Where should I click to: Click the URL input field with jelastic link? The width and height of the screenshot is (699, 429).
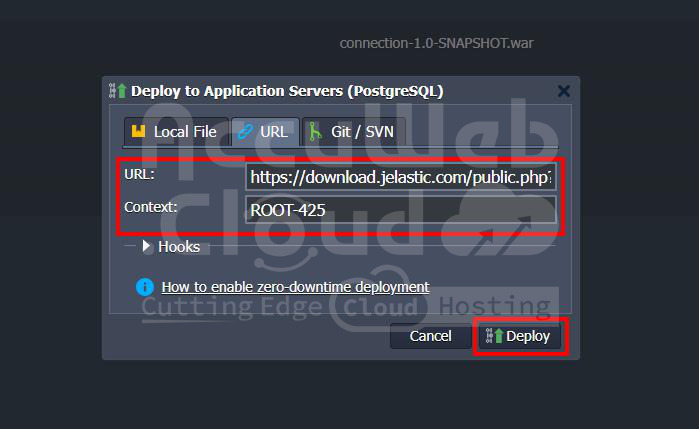click(400, 177)
